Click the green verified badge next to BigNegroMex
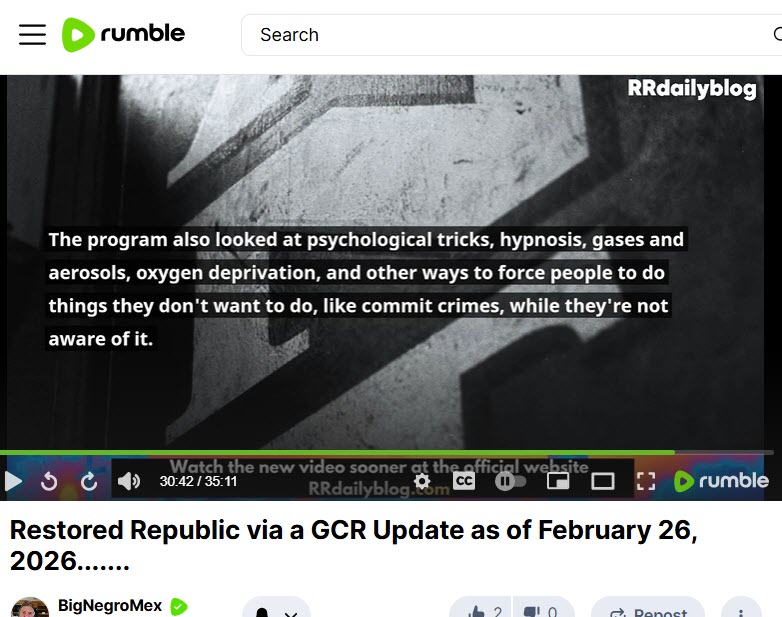This screenshot has height=617, width=782. click(x=179, y=607)
